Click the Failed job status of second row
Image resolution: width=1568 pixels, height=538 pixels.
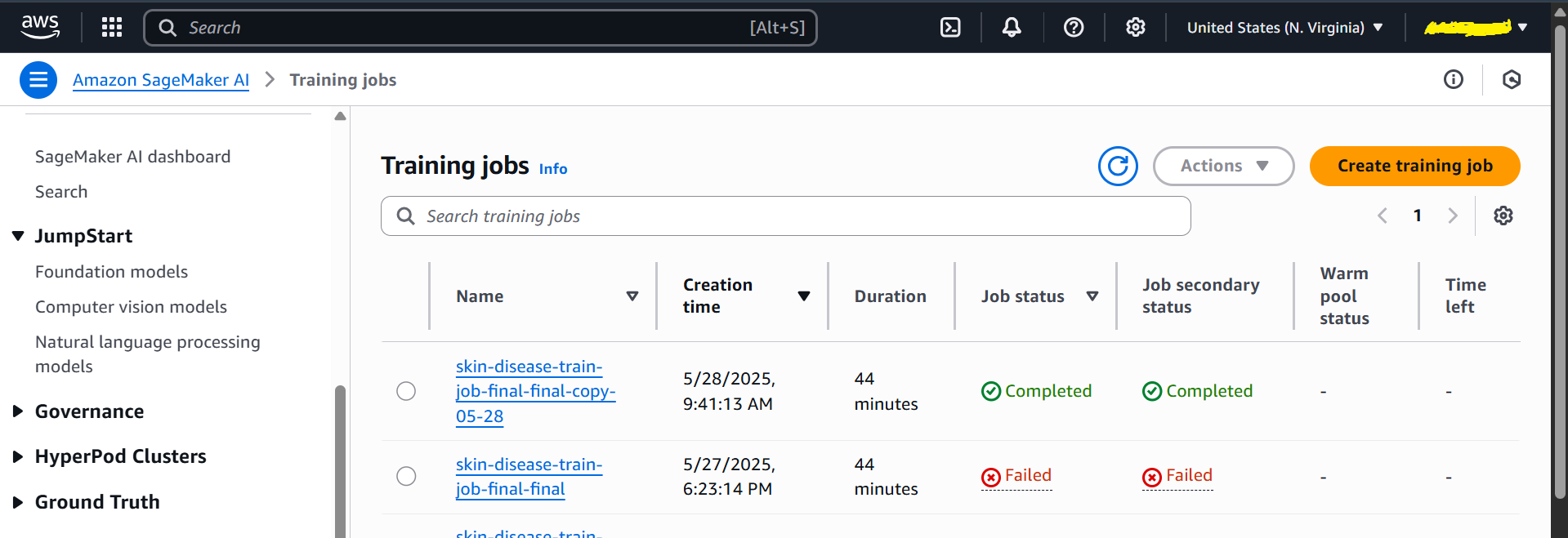click(x=1016, y=476)
